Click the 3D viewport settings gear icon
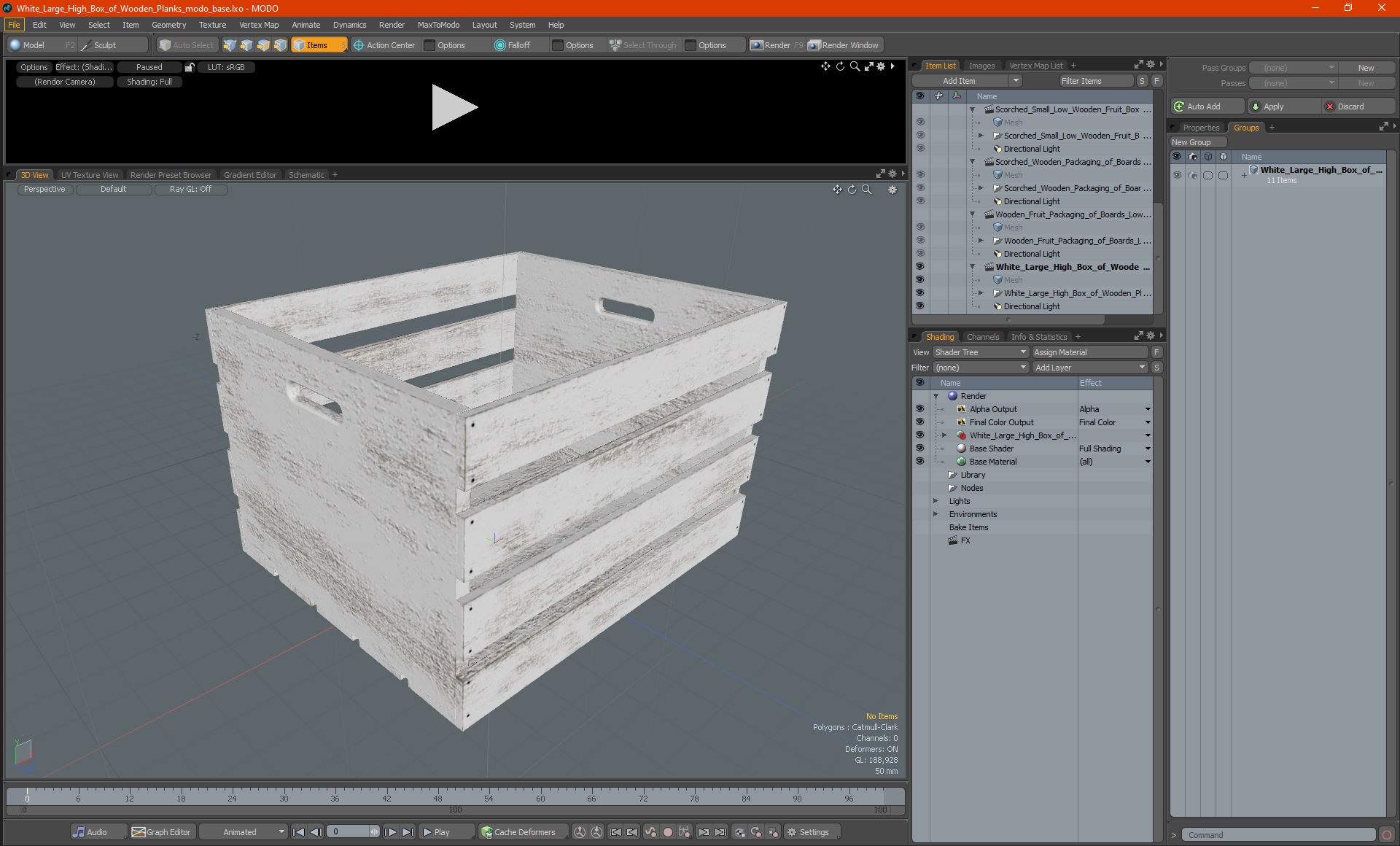The height and width of the screenshot is (846, 1400). pos(892,190)
